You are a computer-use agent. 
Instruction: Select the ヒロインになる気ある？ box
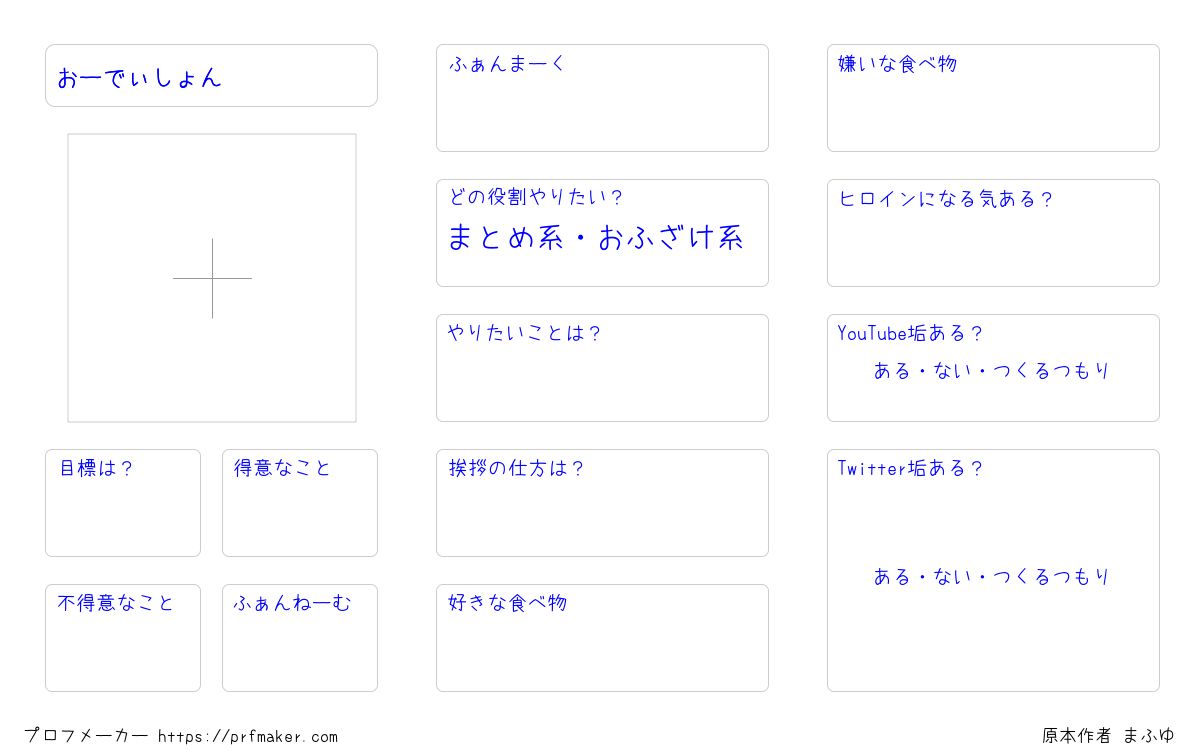coord(993,233)
